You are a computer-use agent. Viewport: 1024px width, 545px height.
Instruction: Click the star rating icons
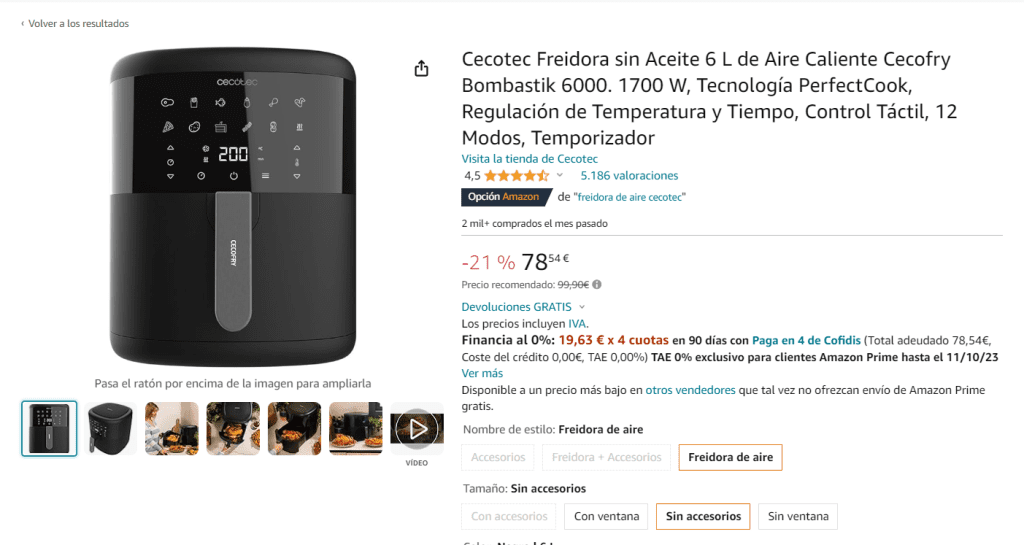[x=516, y=176]
